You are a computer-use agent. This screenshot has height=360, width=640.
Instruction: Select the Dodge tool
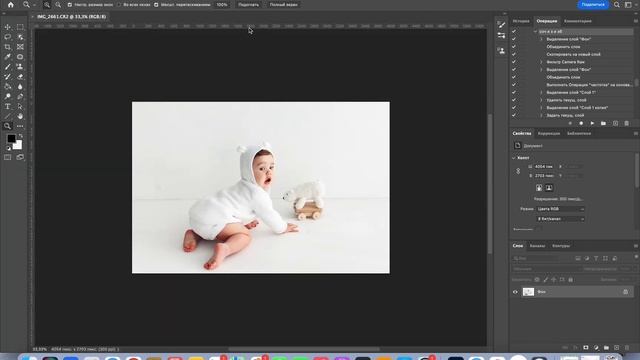tap(8, 96)
